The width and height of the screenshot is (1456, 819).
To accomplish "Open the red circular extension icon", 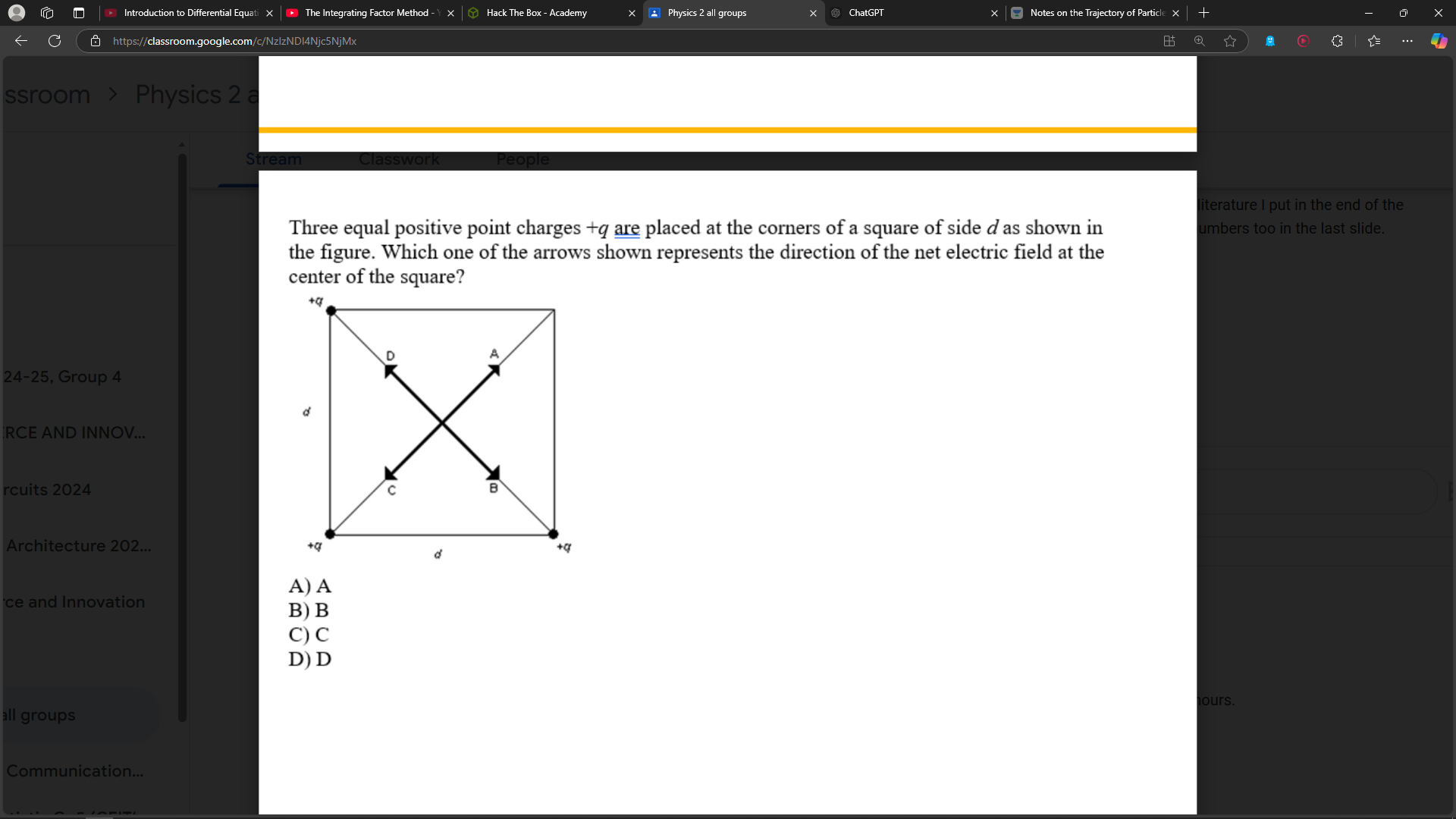I will click(1304, 41).
